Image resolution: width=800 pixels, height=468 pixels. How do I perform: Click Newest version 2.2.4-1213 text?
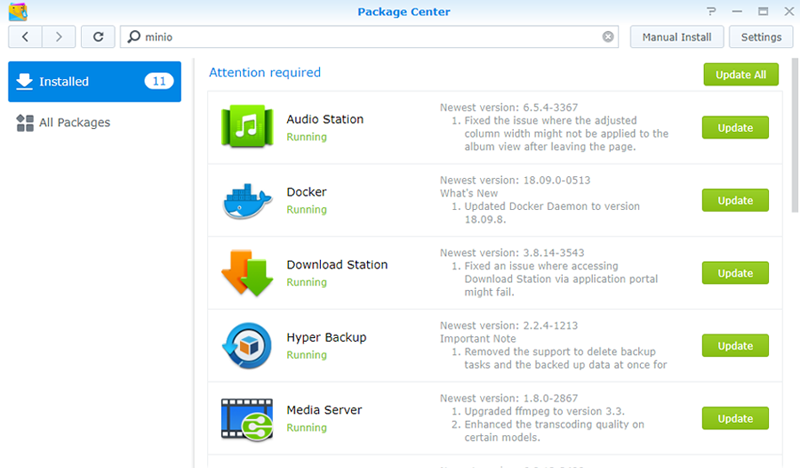509,325
